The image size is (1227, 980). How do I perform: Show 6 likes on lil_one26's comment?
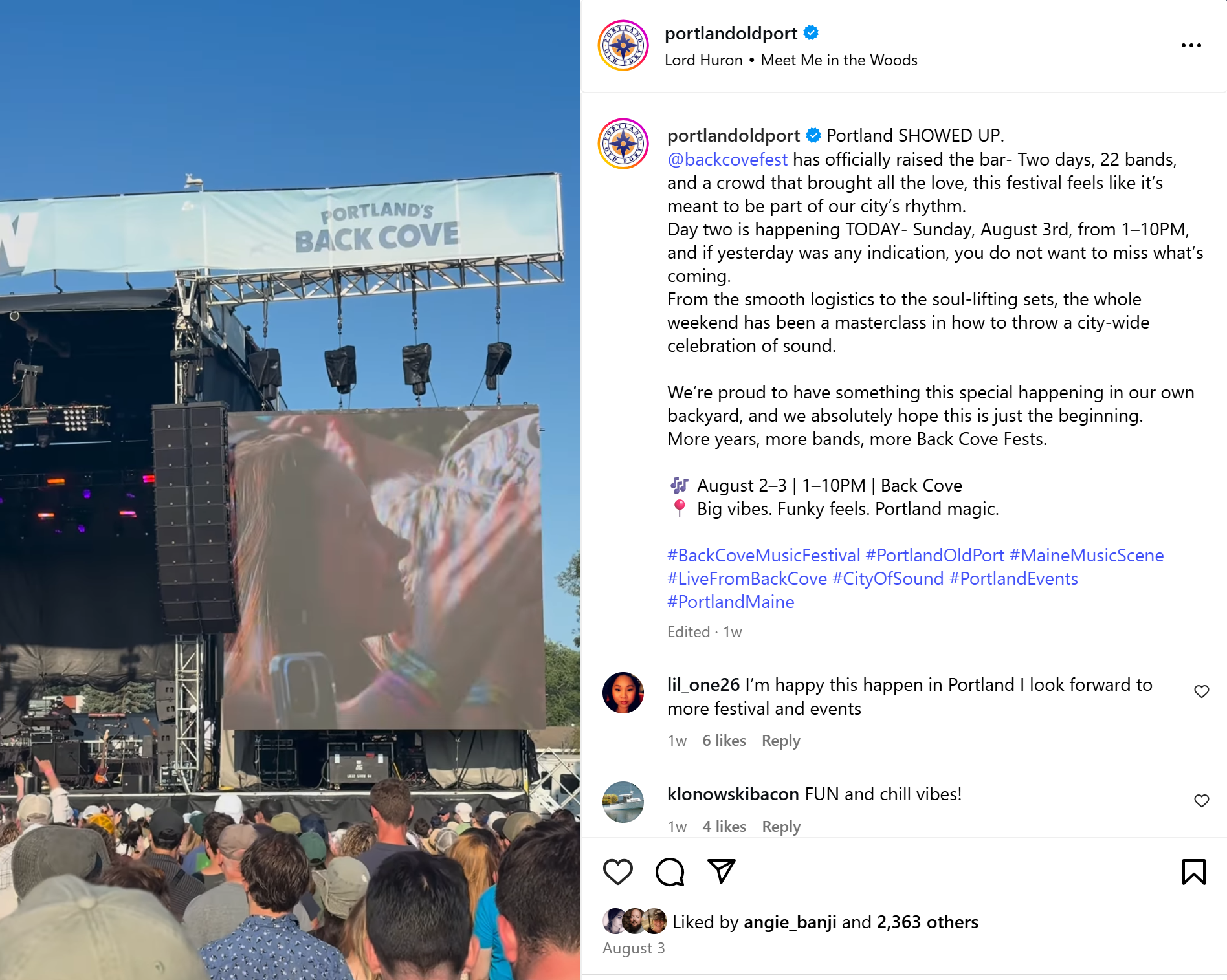point(724,741)
